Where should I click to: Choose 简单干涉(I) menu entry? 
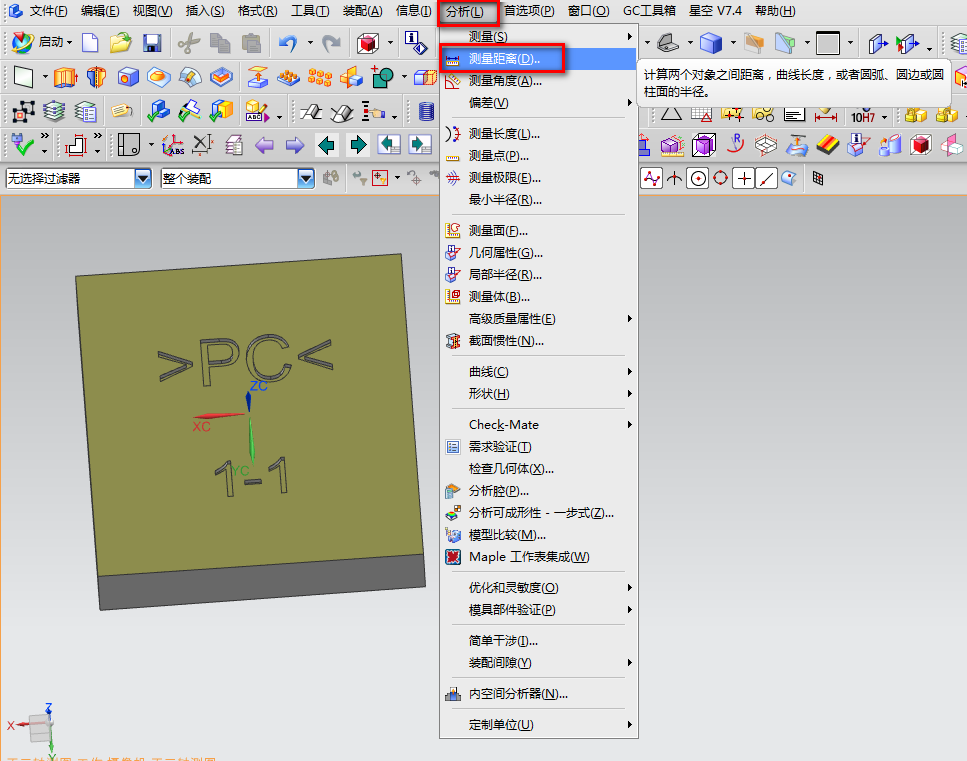(x=503, y=640)
